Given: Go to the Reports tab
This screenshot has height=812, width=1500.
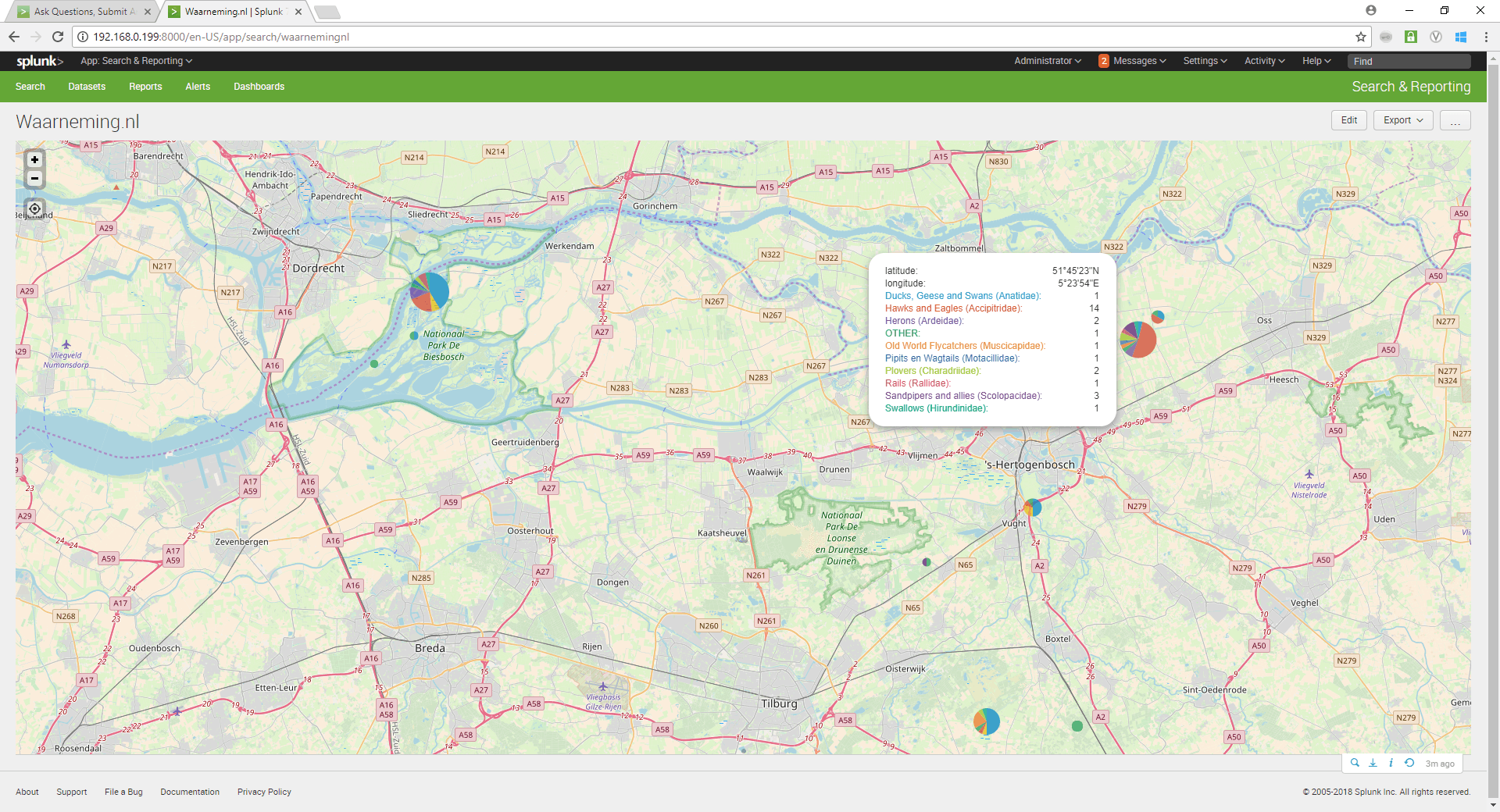Looking at the screenshot, I should (145, 87).
